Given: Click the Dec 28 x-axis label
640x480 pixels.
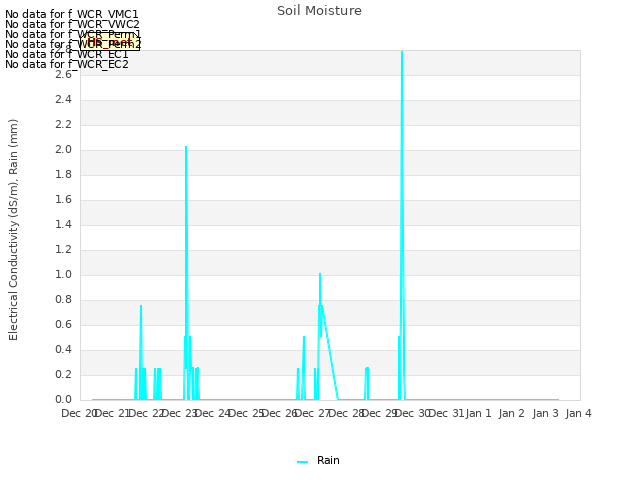Looking at the screenshot, I should click(x=347, y=413).
